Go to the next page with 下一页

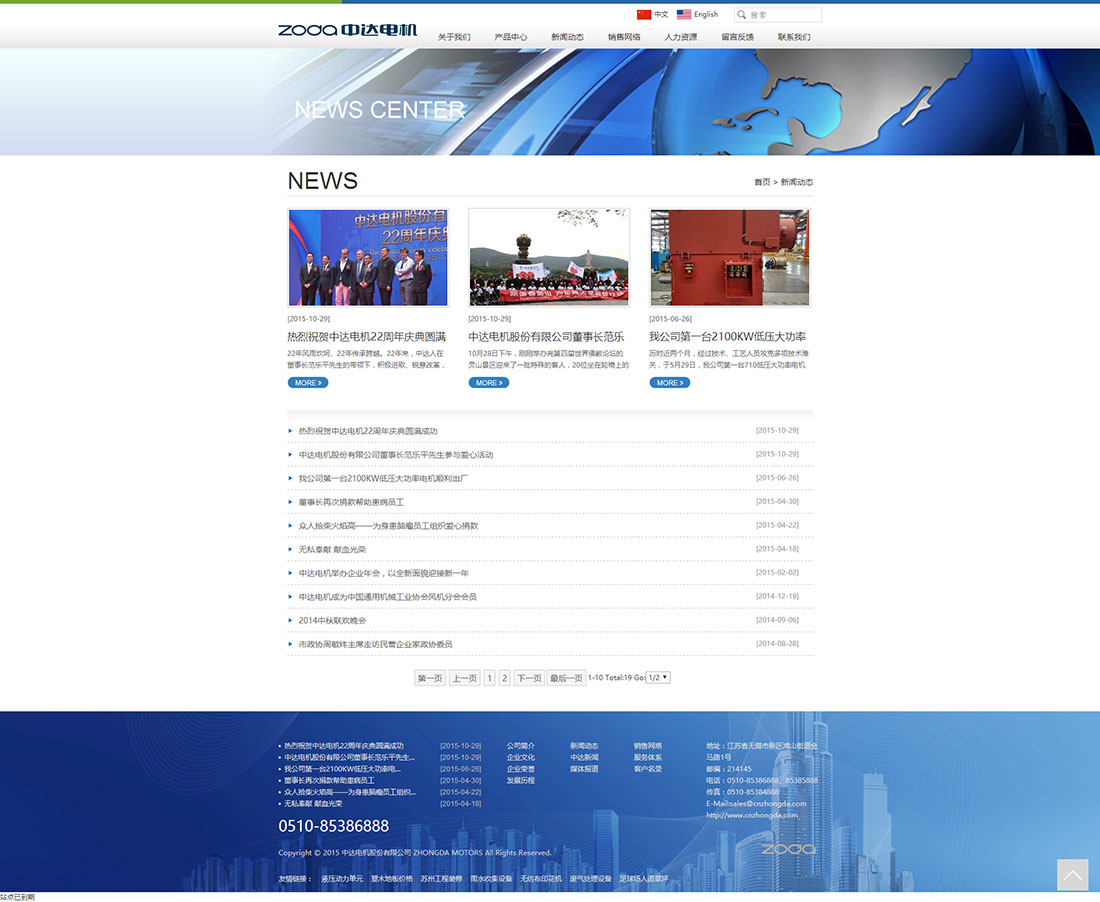tap(529, 678)
